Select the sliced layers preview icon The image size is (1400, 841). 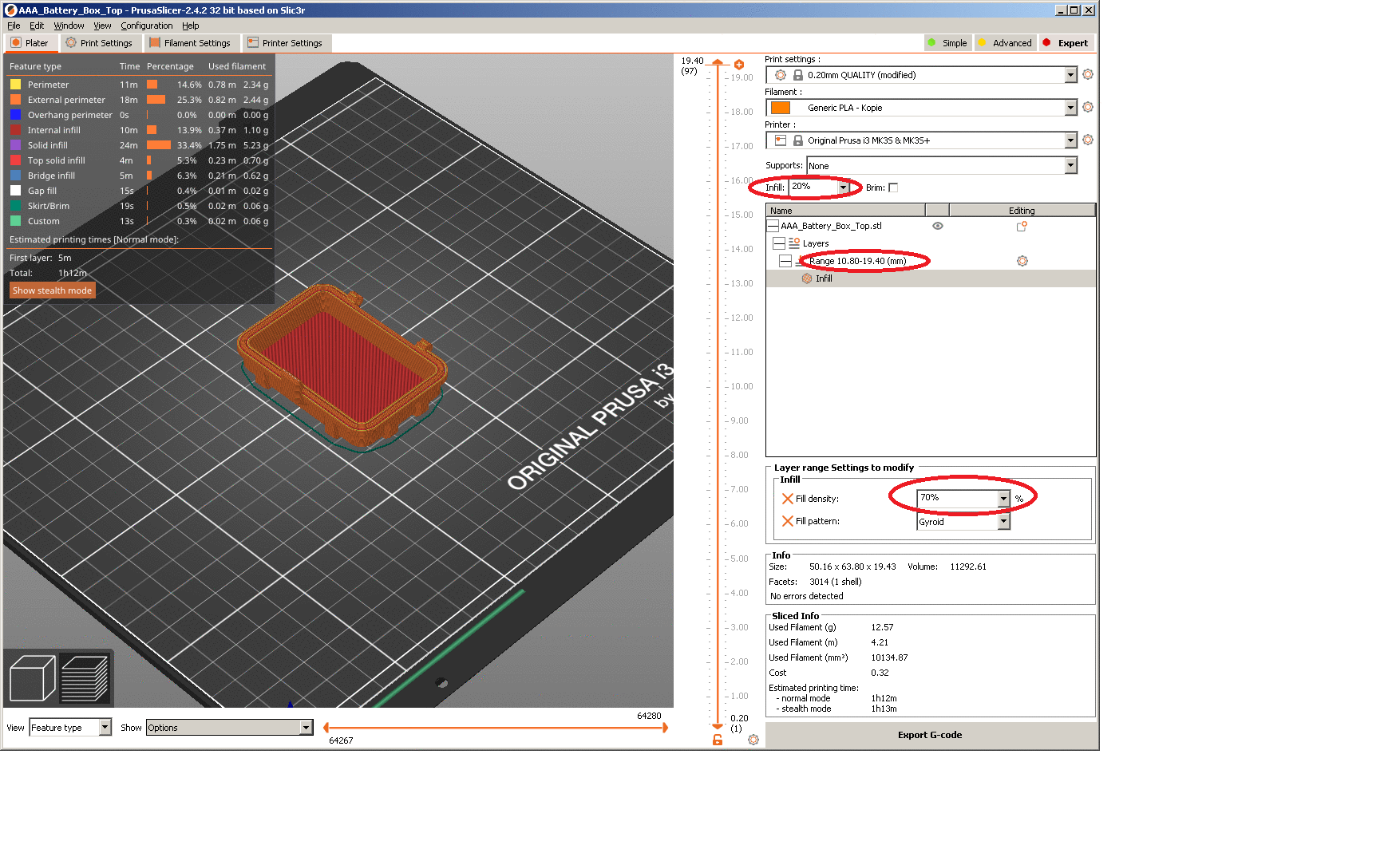[85, 678]
